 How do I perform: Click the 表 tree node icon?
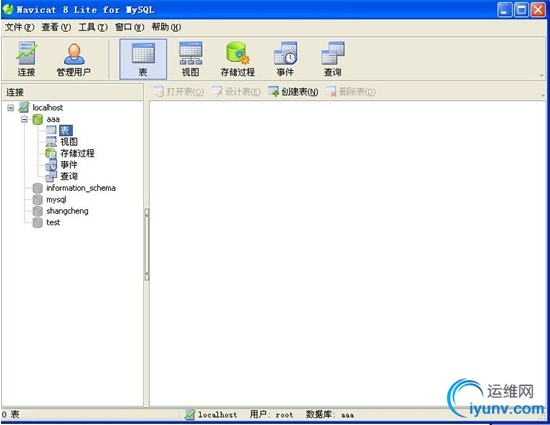[x=51, y=130]
